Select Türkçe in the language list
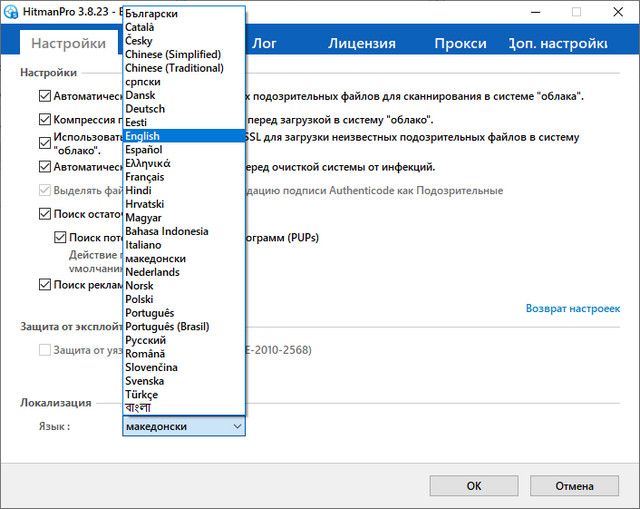This screenshot has height=509, width=640. click(142, 394)
